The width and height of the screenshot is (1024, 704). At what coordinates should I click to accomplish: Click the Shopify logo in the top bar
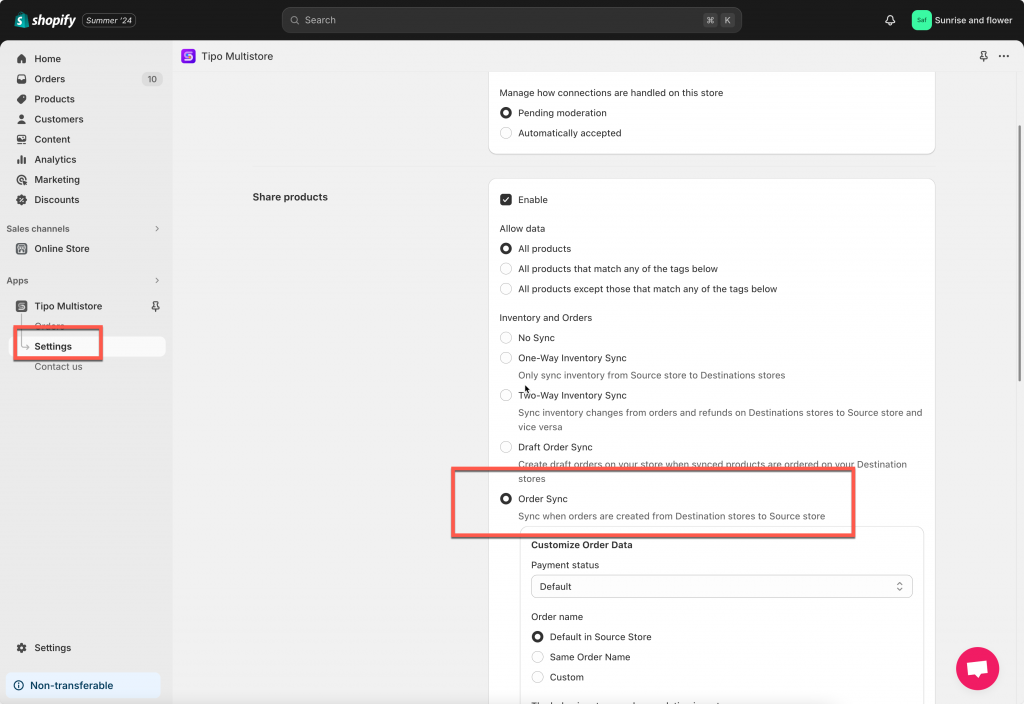[45, 20]
